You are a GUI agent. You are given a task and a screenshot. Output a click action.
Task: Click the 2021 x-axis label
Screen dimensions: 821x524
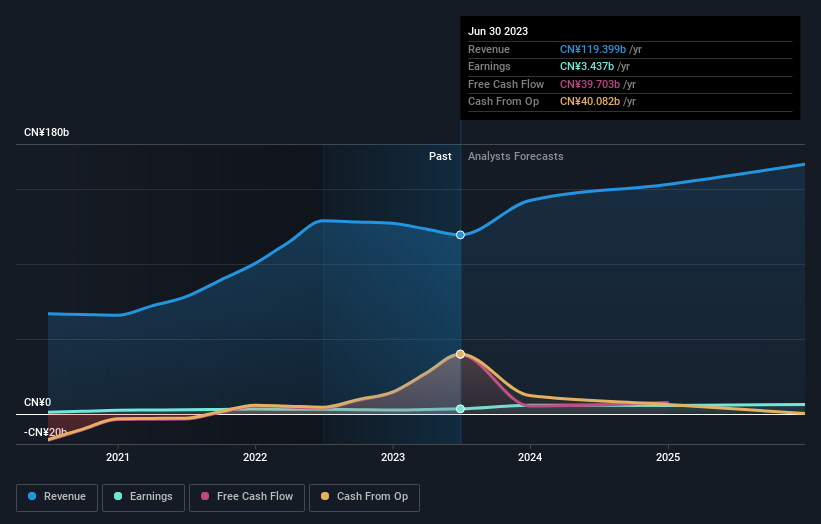click(118, 457)
